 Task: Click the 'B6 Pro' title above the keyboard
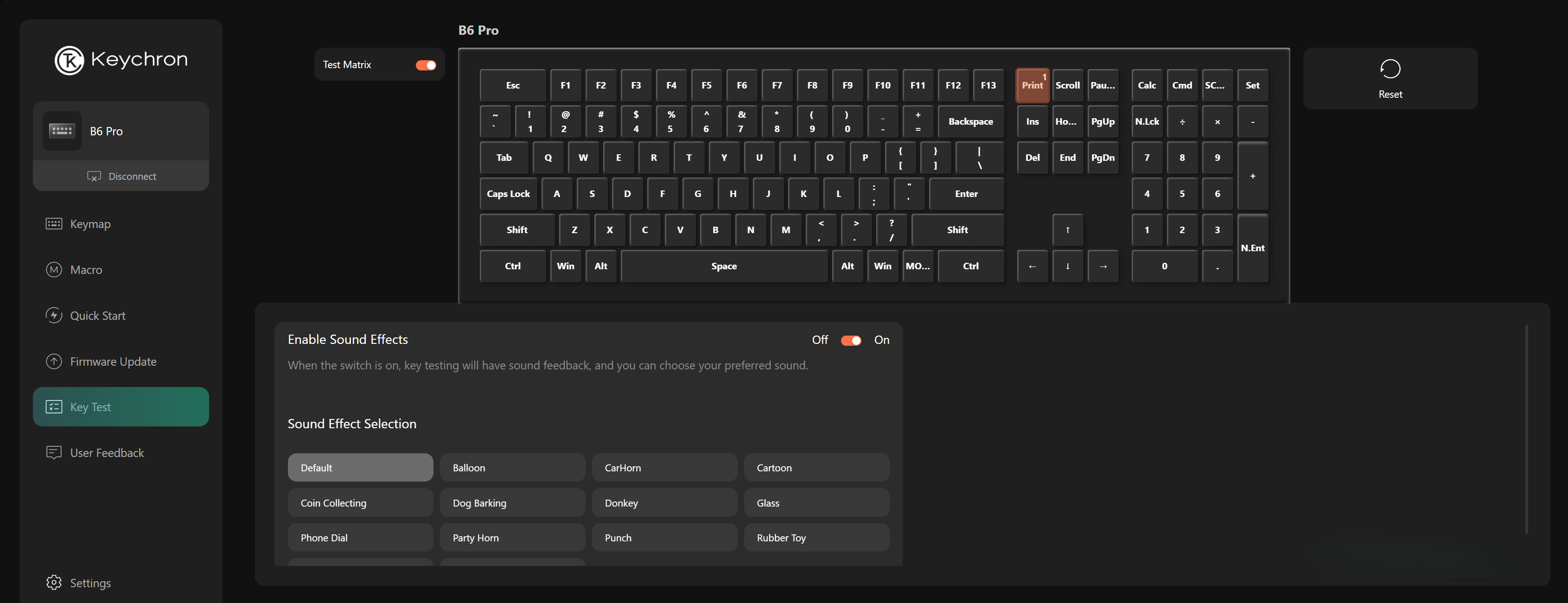[478, 30]
